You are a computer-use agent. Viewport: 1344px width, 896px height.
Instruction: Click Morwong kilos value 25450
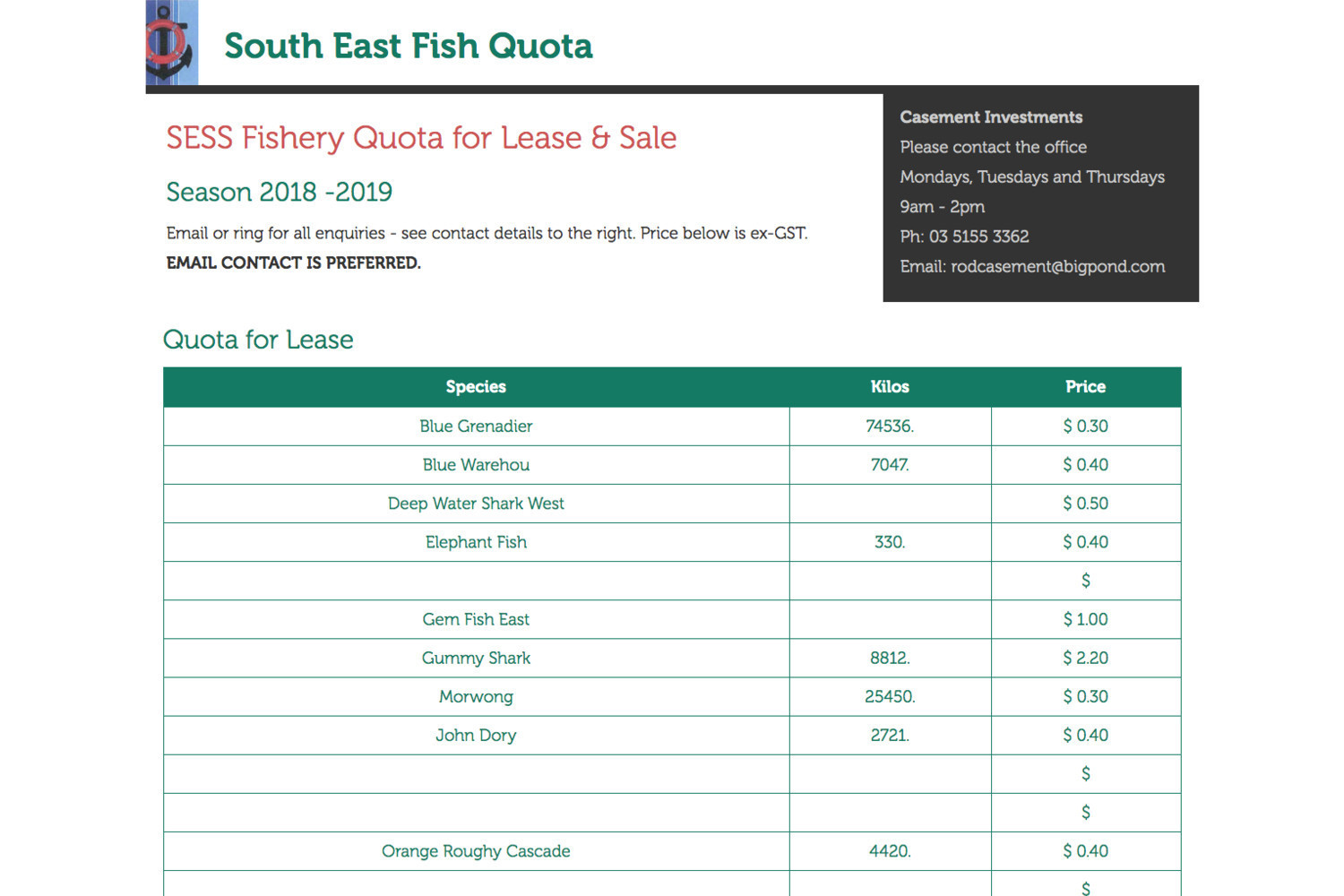coord(890,696)
